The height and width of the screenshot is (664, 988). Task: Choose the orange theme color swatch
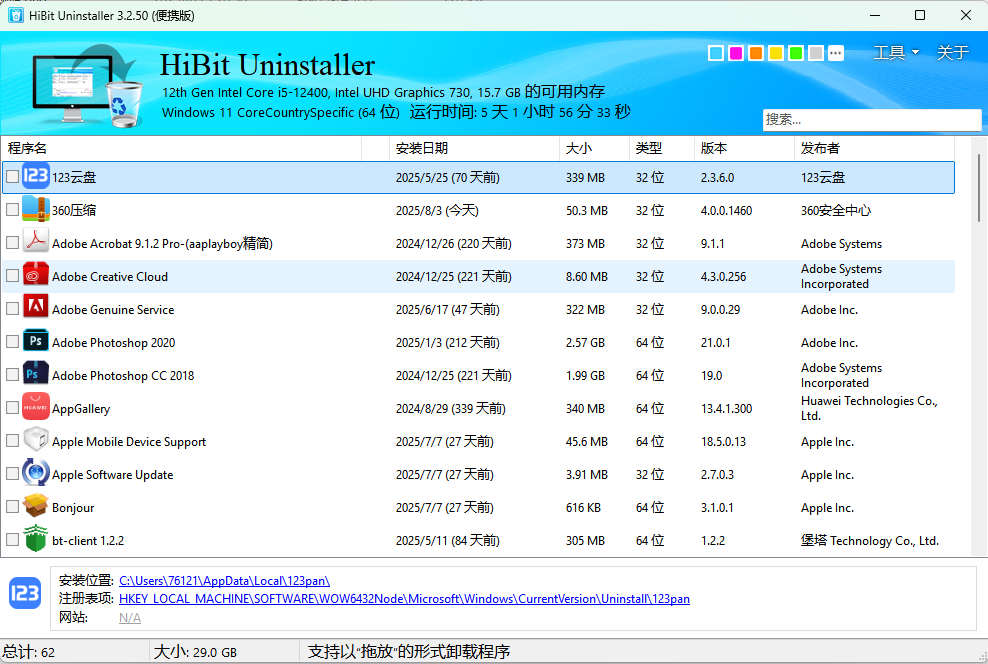tap(756, 53)
